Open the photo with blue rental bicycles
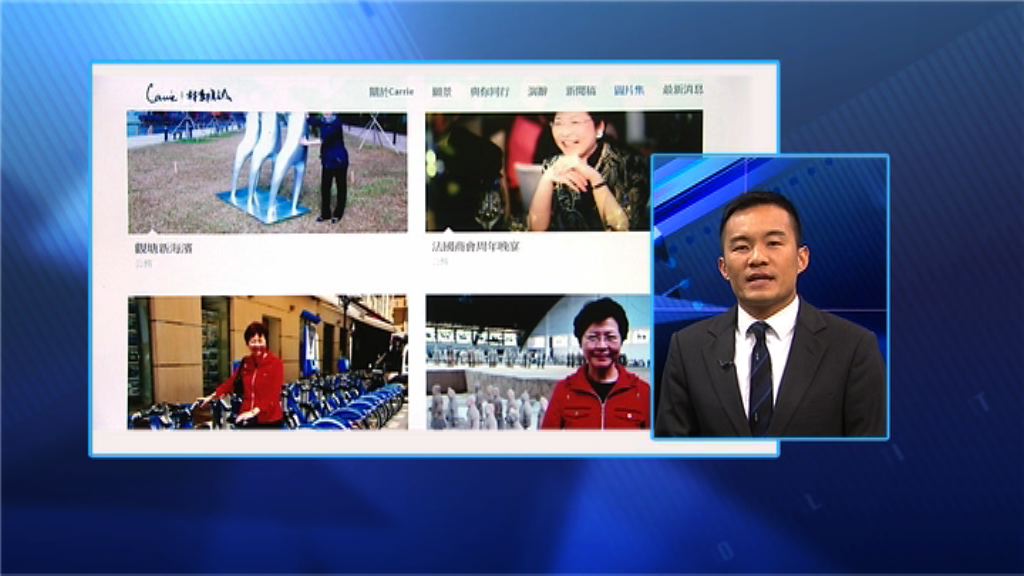Screen dimensions: 1024x576 point(267,362)
